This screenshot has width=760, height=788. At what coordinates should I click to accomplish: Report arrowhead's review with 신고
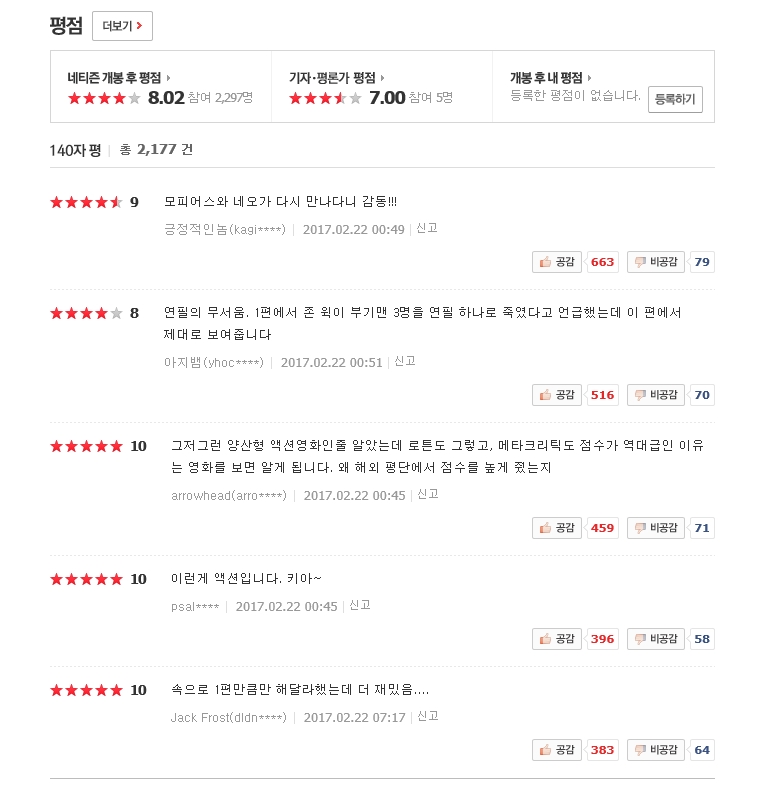[428, 495]
